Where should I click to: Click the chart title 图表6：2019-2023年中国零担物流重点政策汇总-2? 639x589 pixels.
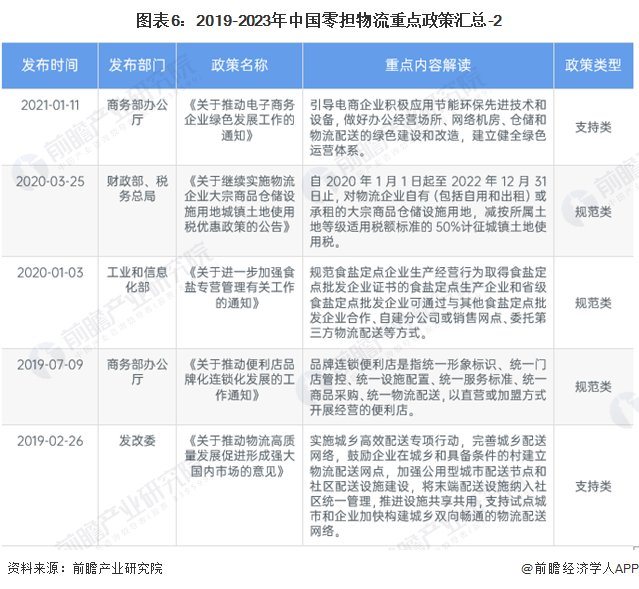point(319,20)
